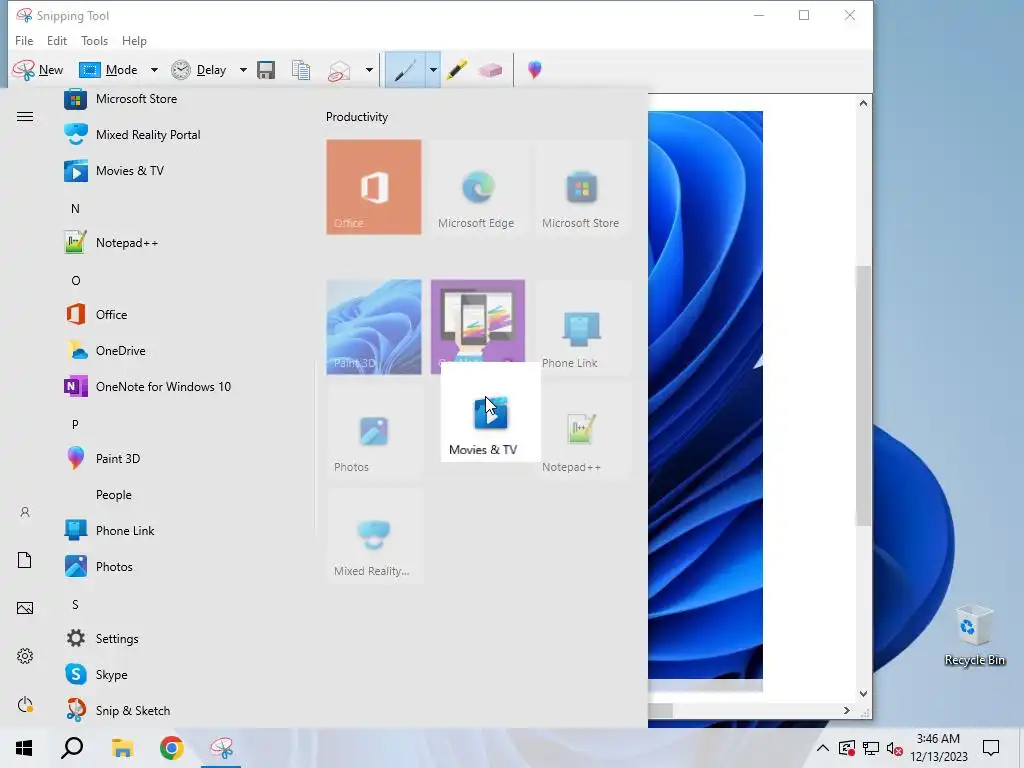Jump to letter P section header
The image size is (1024, 768).
coord(75,424)
